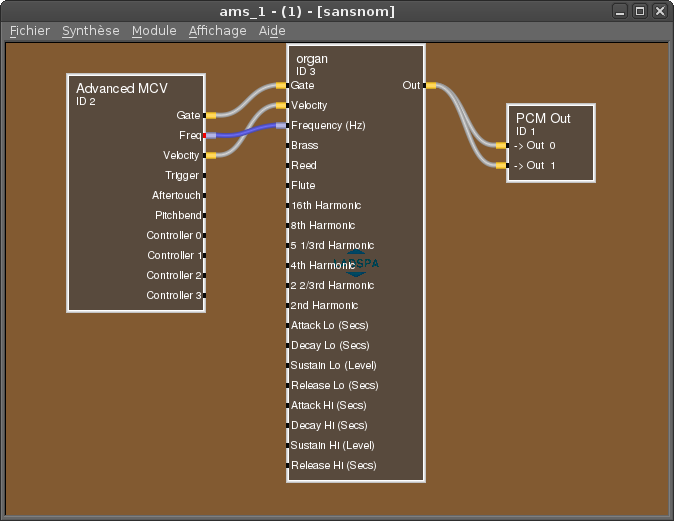Click the Pitchbend output on Advanced MCV
Image resolution: width=674 pixels, height=521 pixels.
pos(177,215)
